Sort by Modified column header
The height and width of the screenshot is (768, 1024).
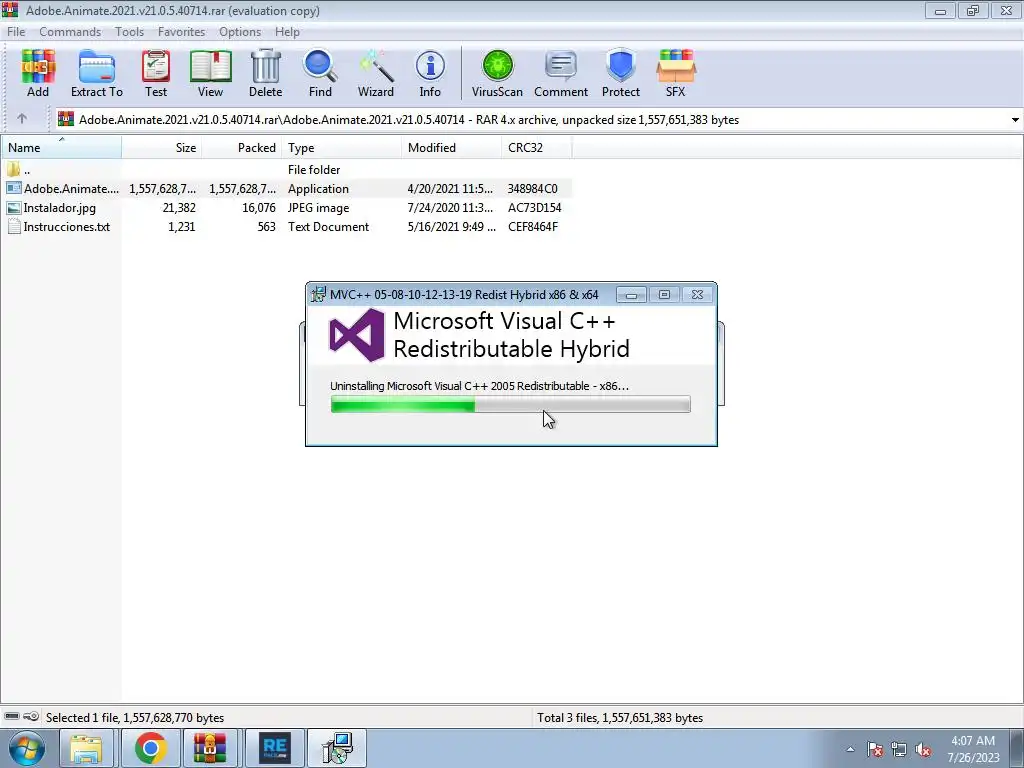pos(452,148)
